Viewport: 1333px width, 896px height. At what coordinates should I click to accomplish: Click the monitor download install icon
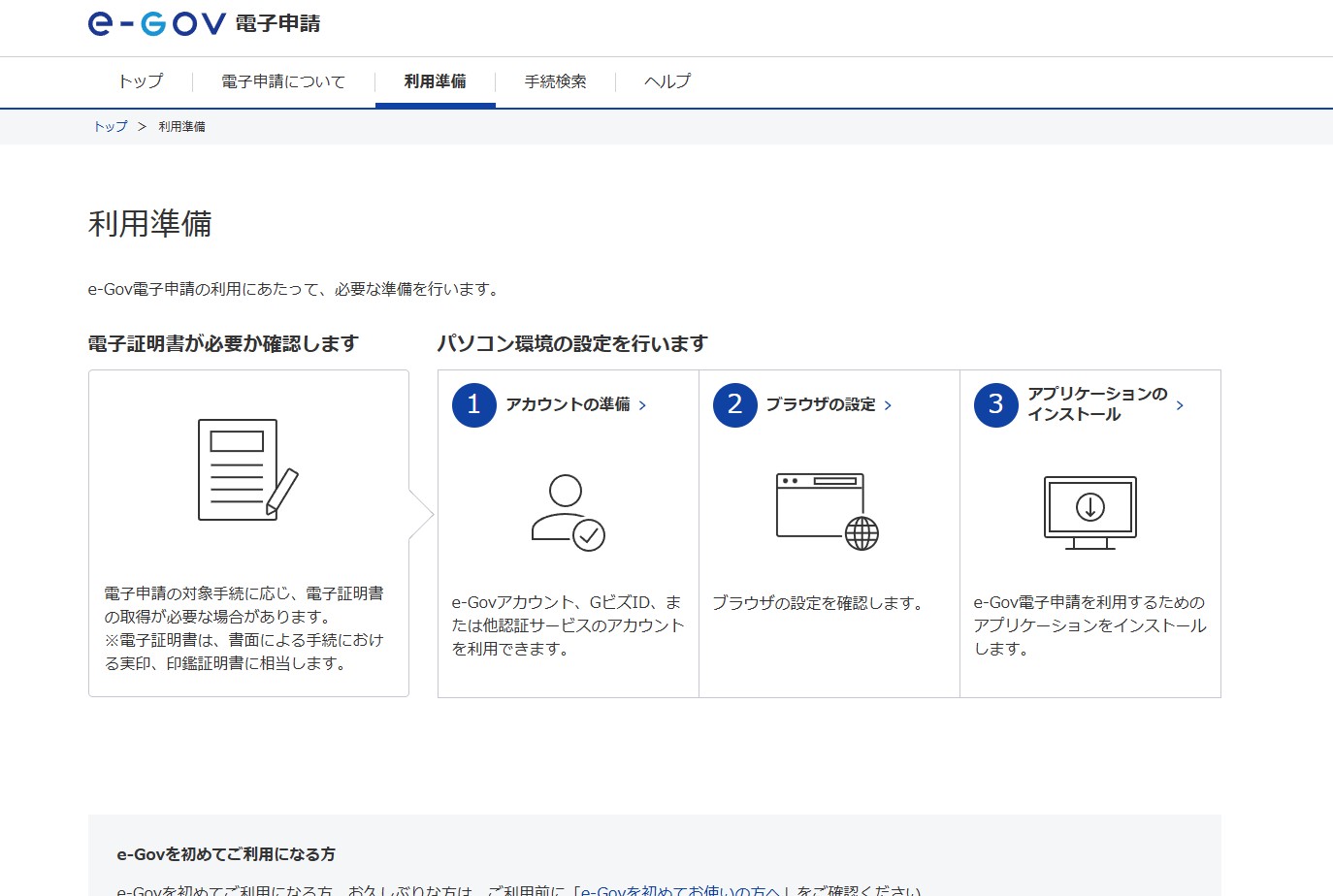pyautogui.click(x=1090, y=513)
